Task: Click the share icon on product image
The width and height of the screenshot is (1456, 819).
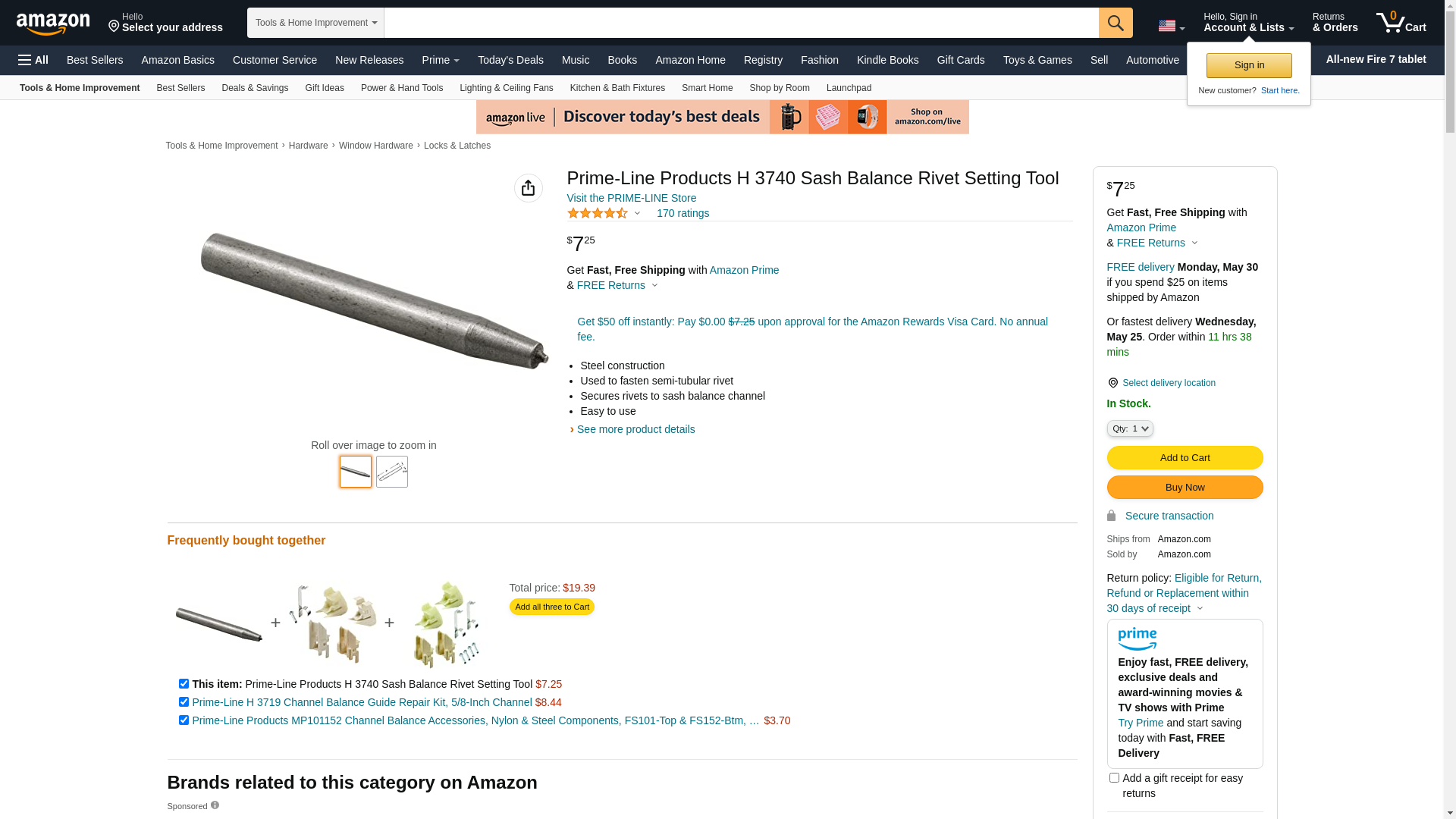Action: pos(529,188)
